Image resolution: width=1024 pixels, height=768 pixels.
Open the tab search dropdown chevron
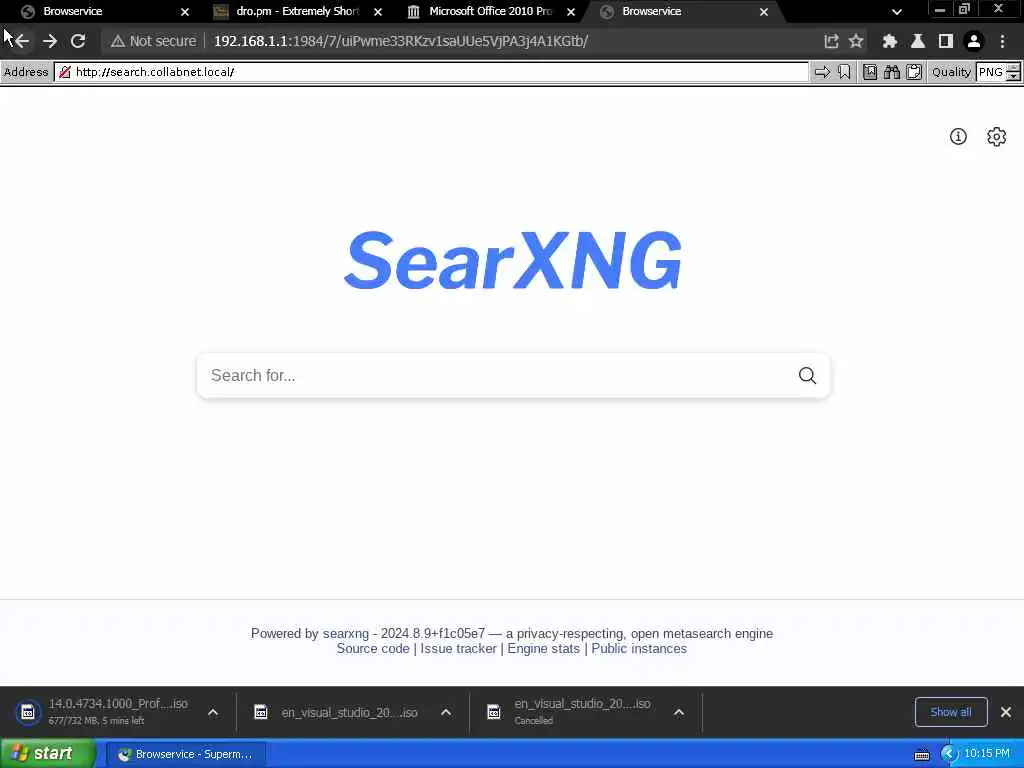(897, 12)
